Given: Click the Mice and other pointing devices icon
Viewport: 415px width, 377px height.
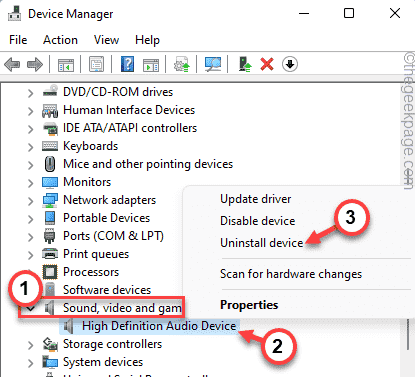Looking at the screenshot, I should [x=50, y=164].
